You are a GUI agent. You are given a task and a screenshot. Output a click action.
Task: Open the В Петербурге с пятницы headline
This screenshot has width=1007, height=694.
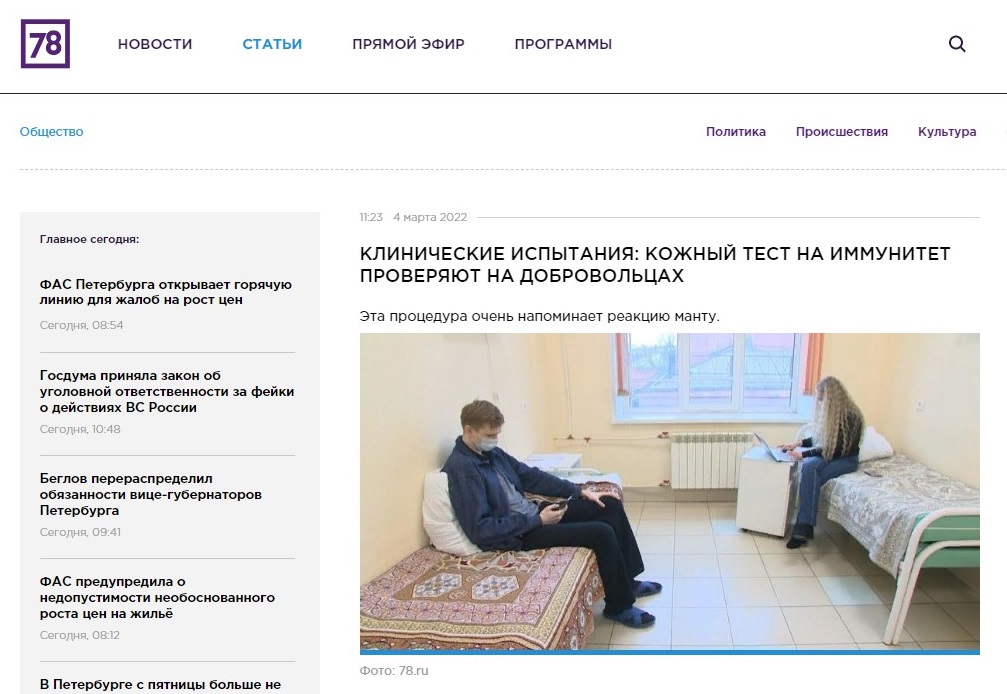(x=161, y=684)
